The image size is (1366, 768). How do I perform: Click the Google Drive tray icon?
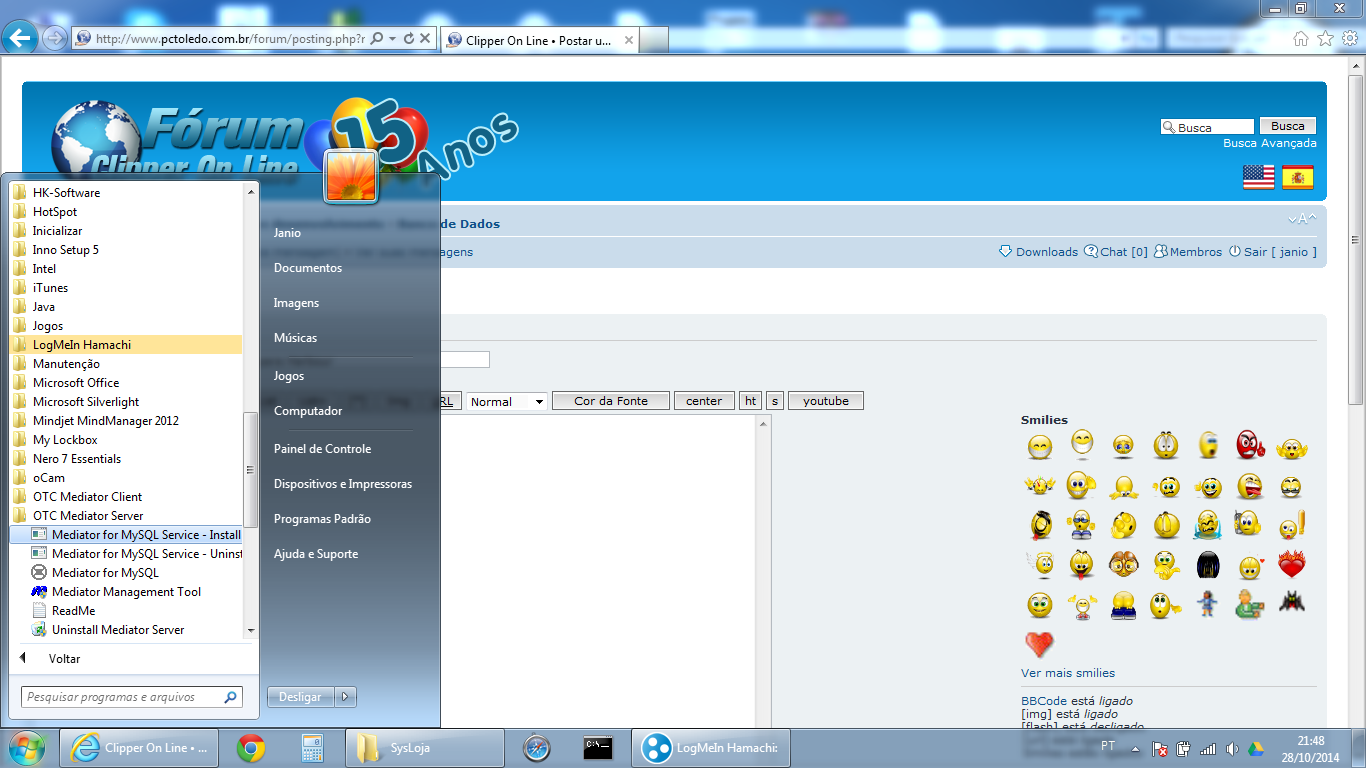pyautogui.click(x=1256, y=749)
